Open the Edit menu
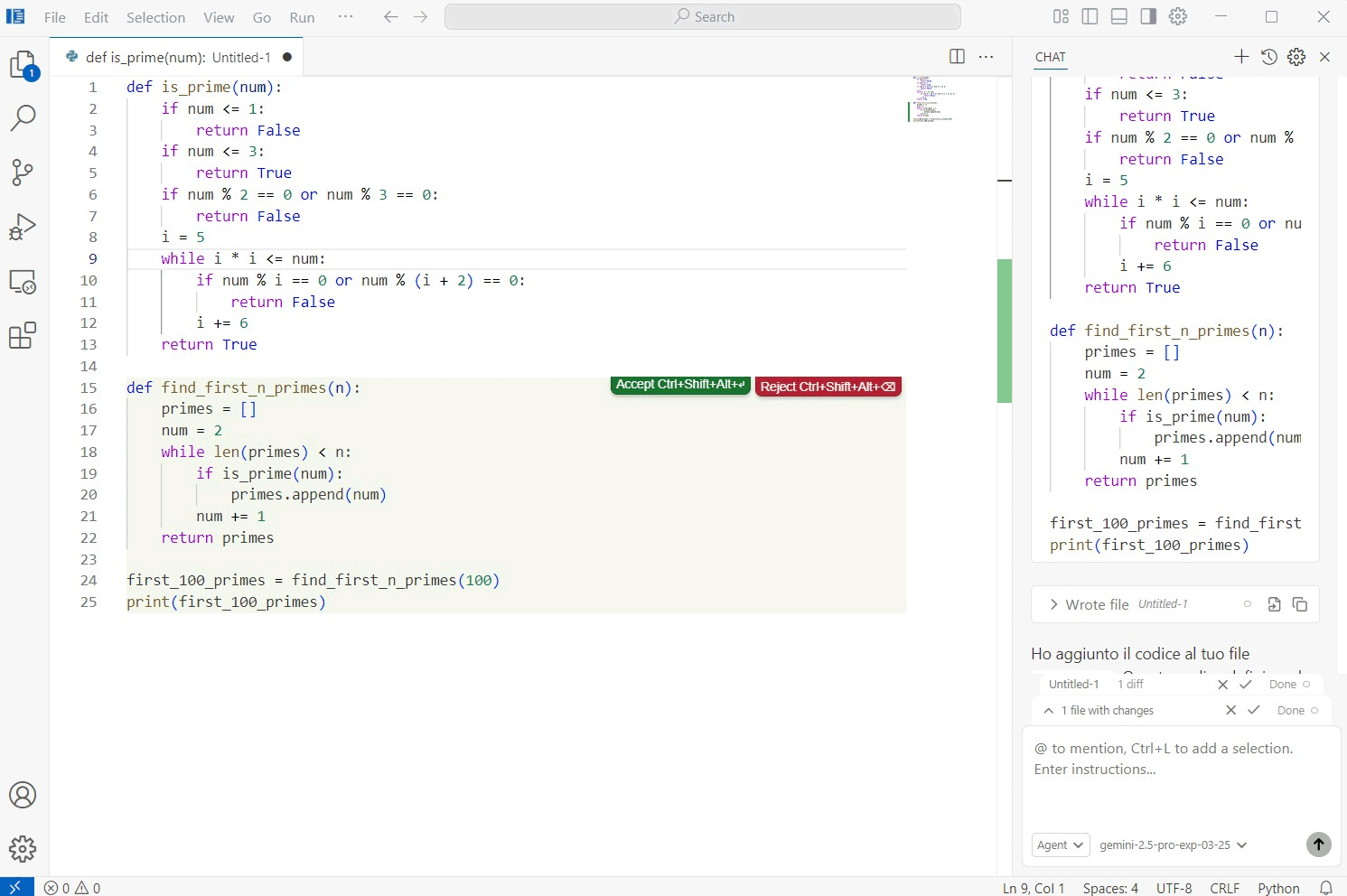The width and height of the screenshot is (1347, 896). 96,17
